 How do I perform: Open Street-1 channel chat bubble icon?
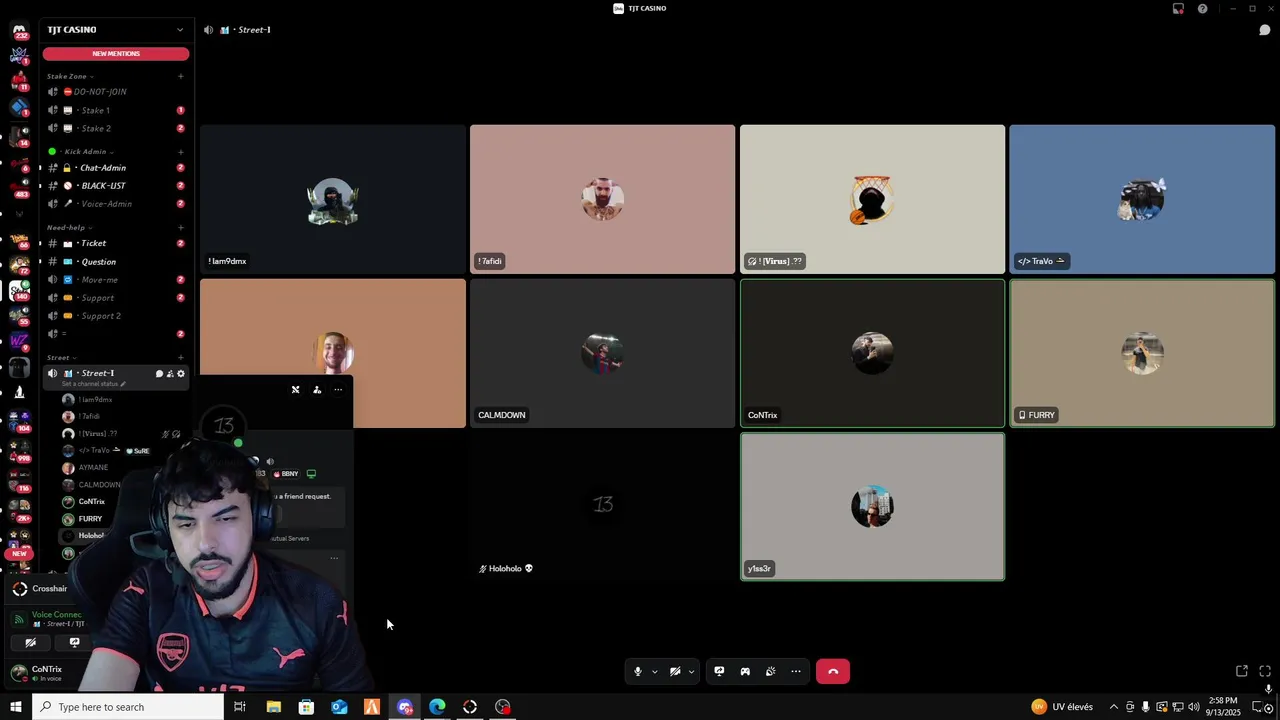[159, 374]
